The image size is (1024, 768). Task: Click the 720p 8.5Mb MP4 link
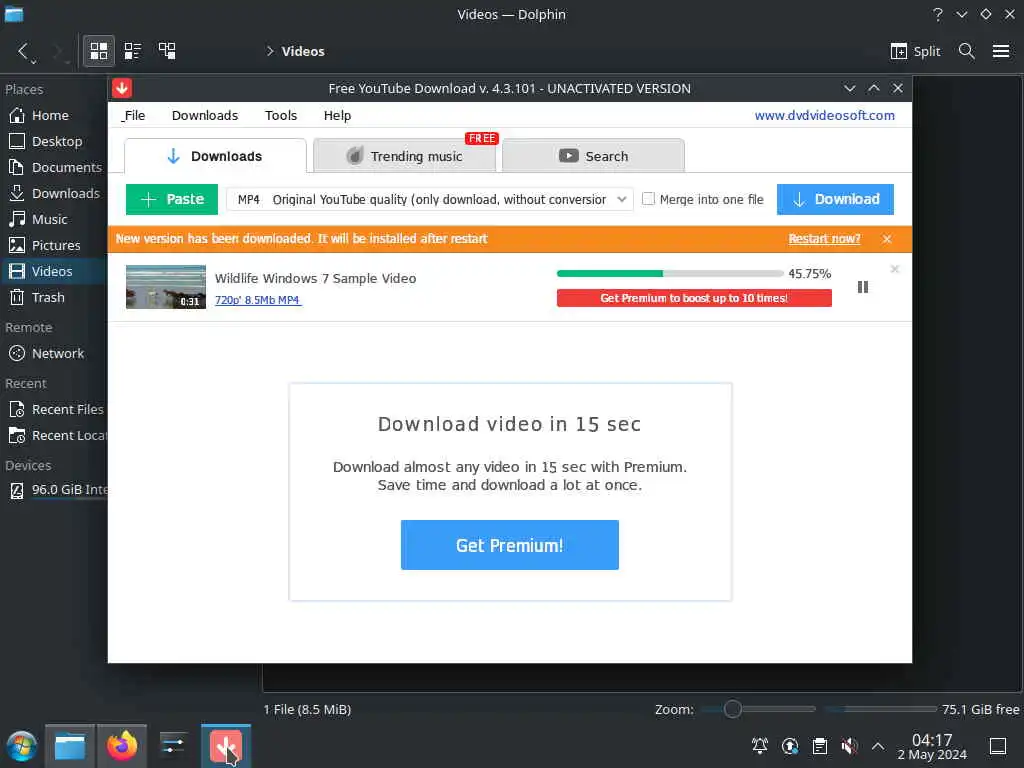point(257,300)
